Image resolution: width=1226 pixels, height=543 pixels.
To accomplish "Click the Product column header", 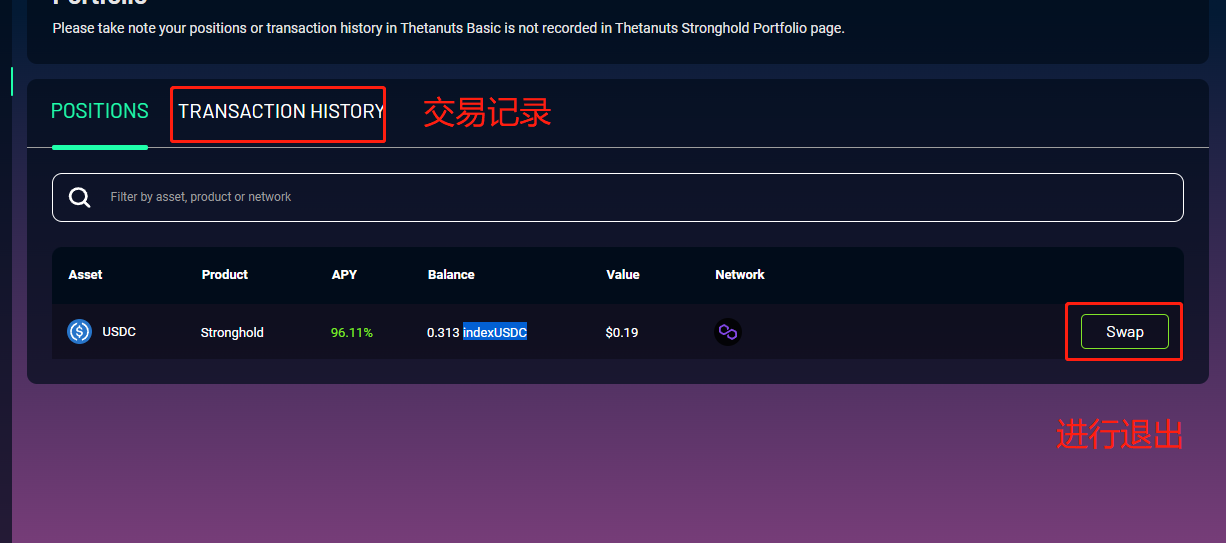I will [x=225, y=274].
